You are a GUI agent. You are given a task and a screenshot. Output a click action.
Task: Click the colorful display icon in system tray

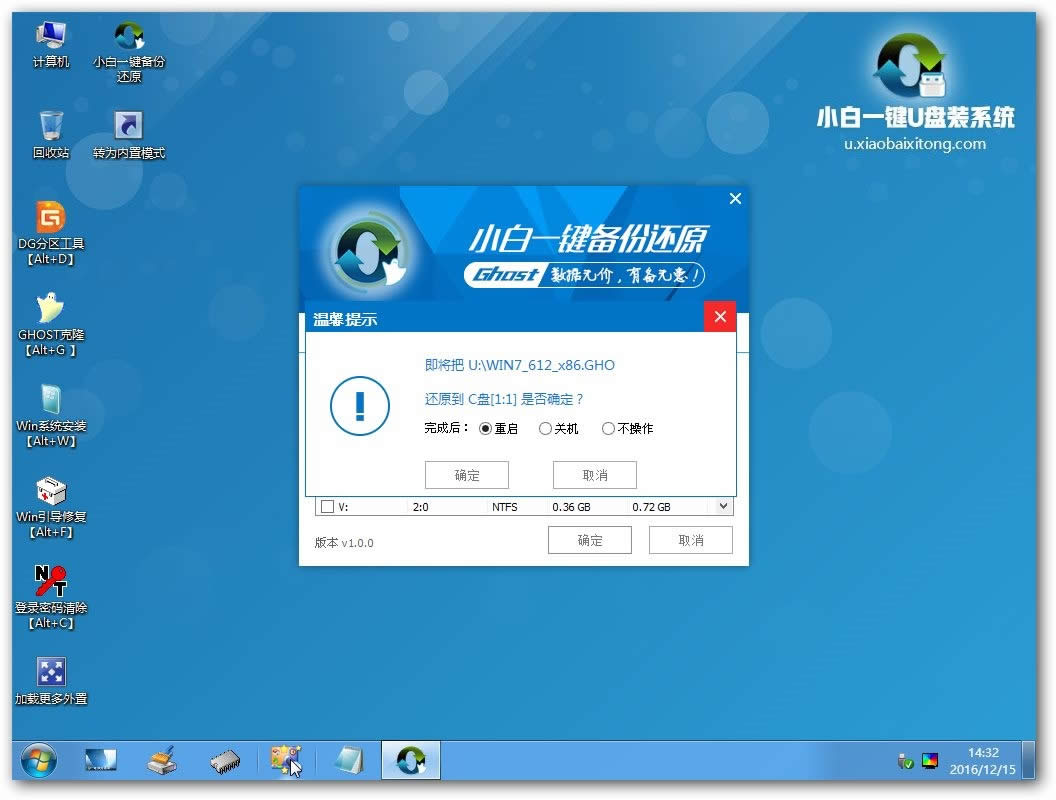pyautogui.click(x=930, y=762)
